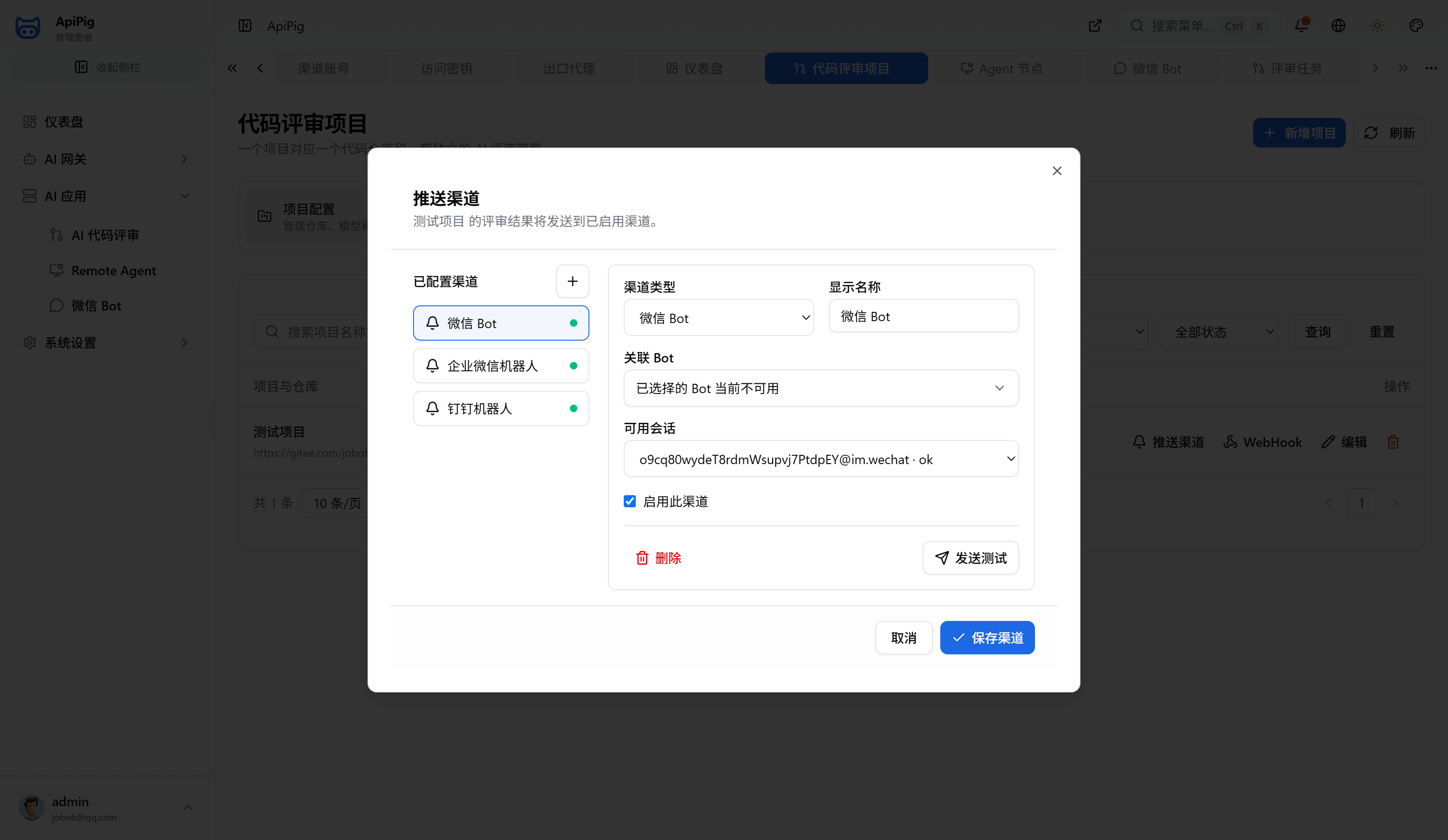Open the color palette theme icon
This screenshot has height=840, width=1448.
click(x=1416, y=26)
